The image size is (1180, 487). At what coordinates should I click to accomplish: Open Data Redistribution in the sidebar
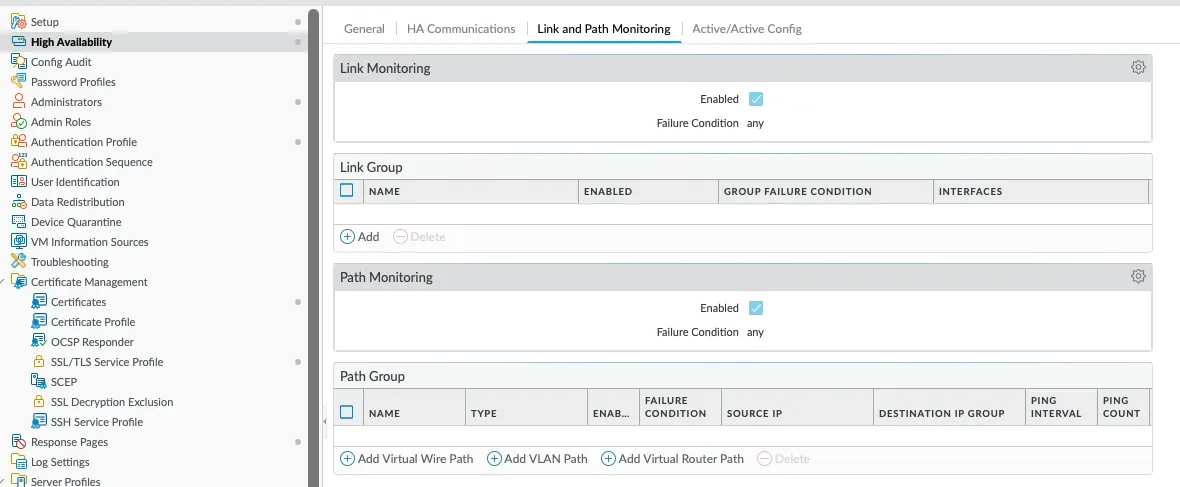click(x=78, y=202)
